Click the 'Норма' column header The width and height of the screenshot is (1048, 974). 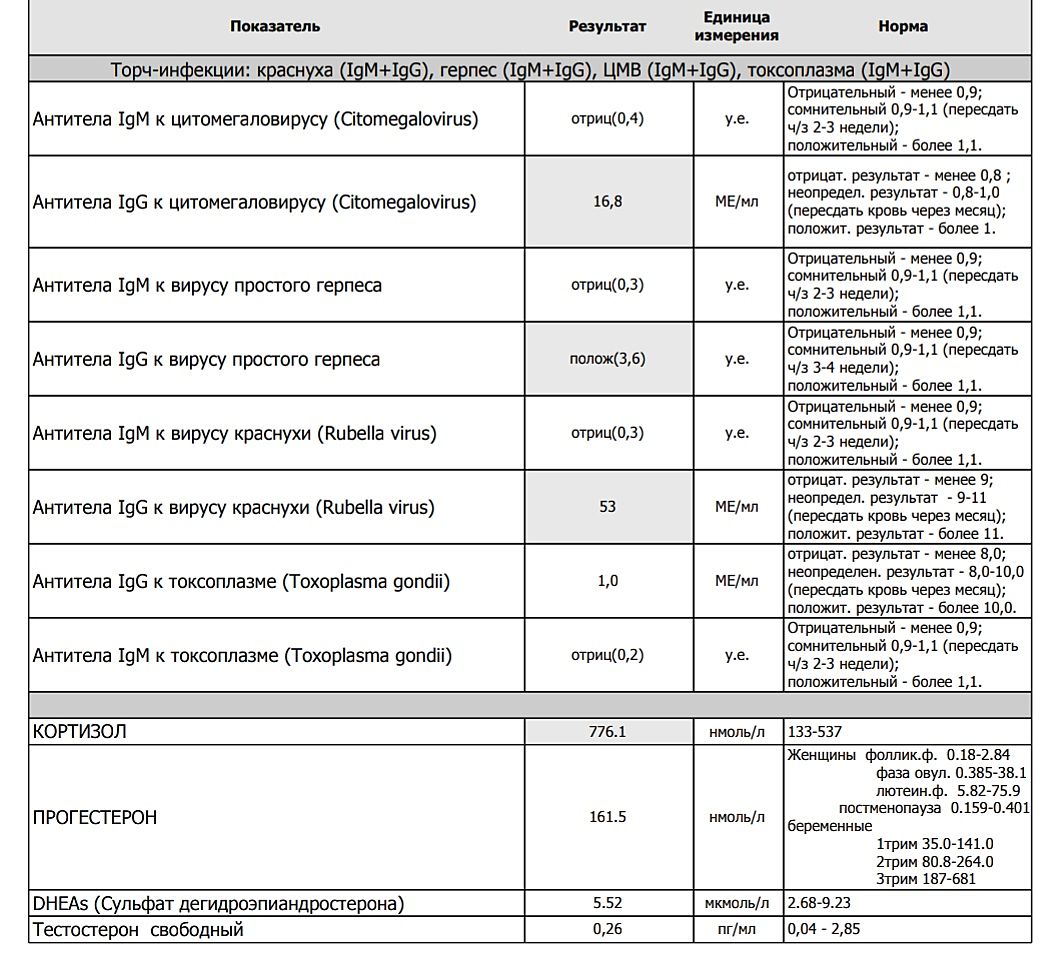902,26
